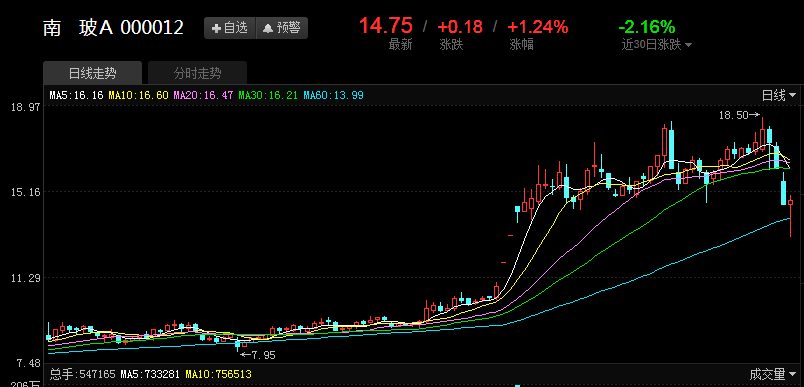Click the 18.50 high price marker

(739, 115)
